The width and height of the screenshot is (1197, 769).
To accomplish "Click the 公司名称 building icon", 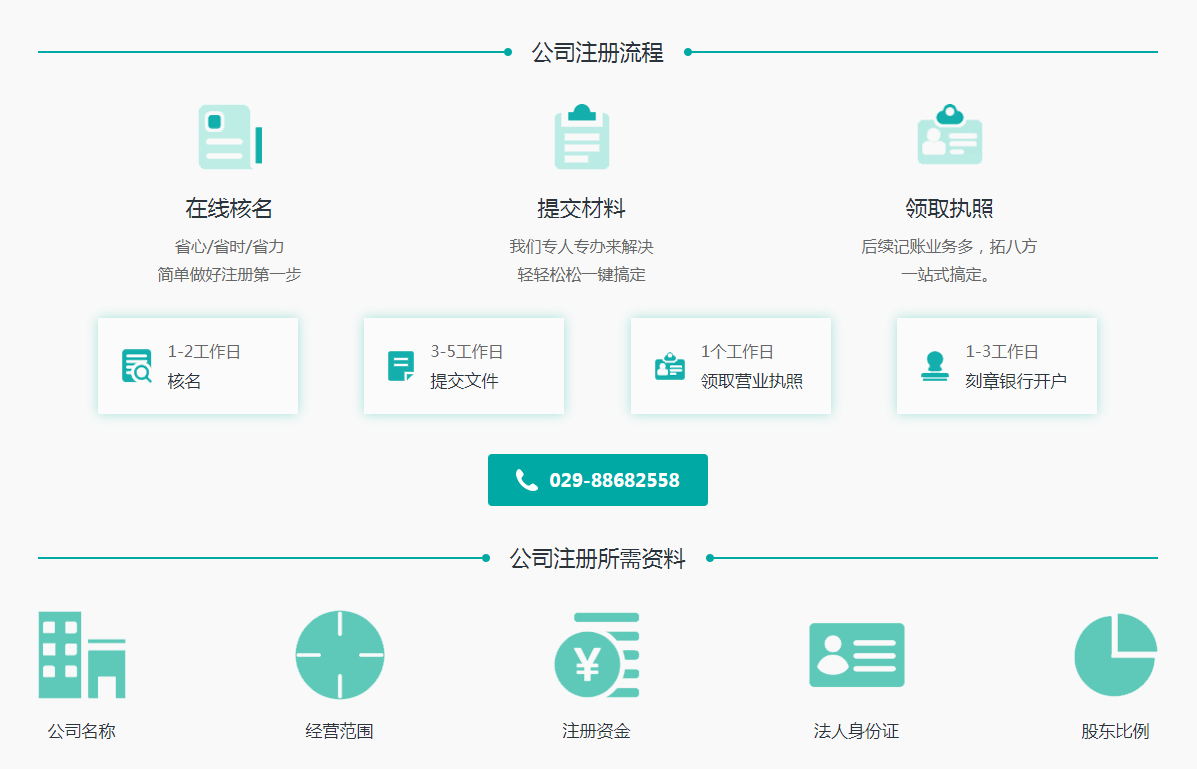I will (x=82, y=655).
